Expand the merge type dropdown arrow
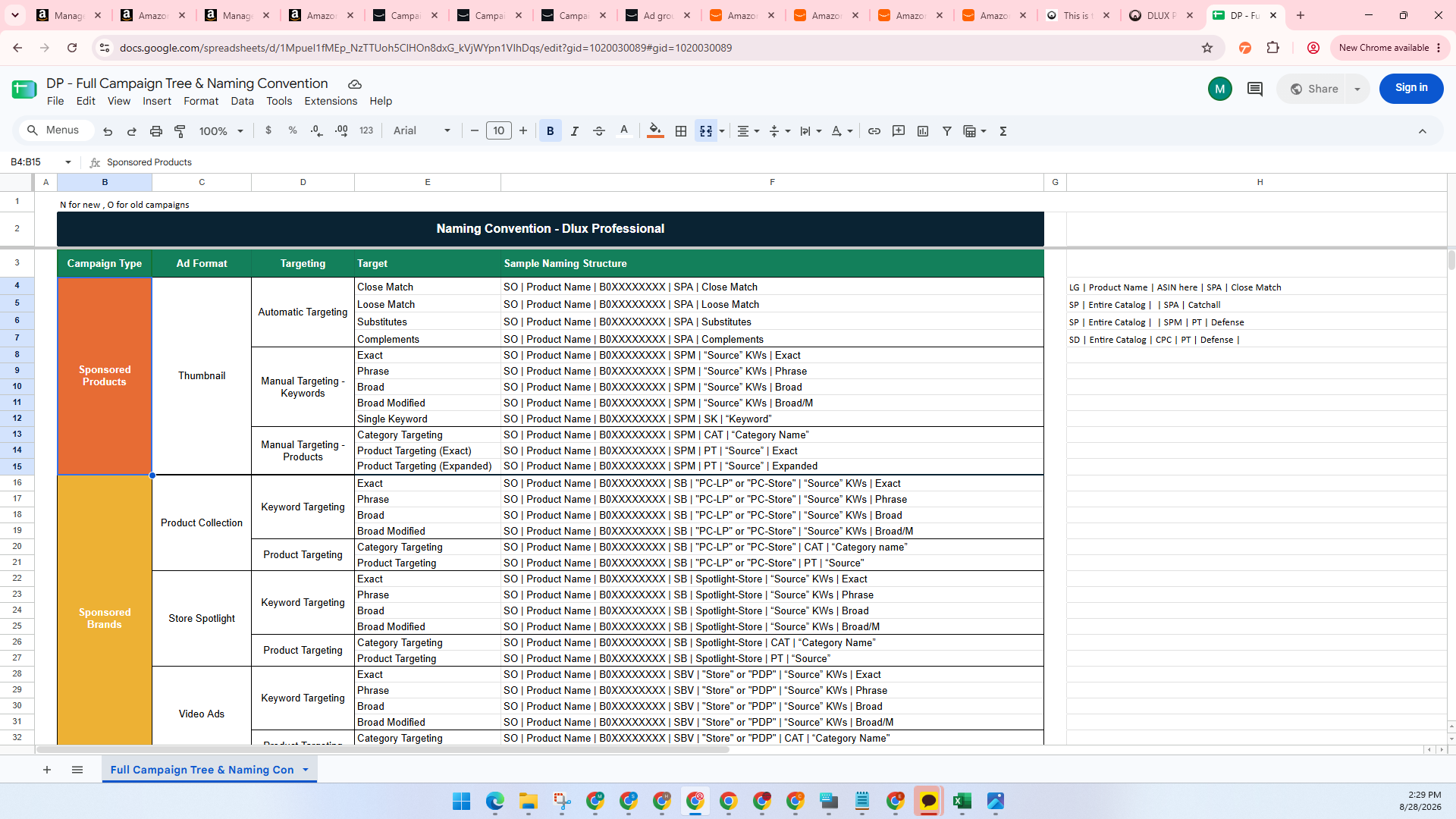Viewport: 1456px width, 819px height. [x=722, y=131]
